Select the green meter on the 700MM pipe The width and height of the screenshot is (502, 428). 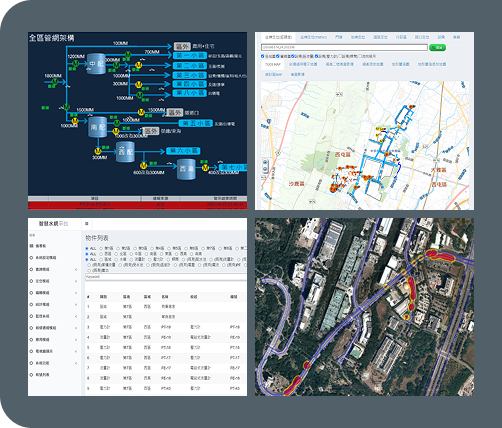tap(128, 54)
